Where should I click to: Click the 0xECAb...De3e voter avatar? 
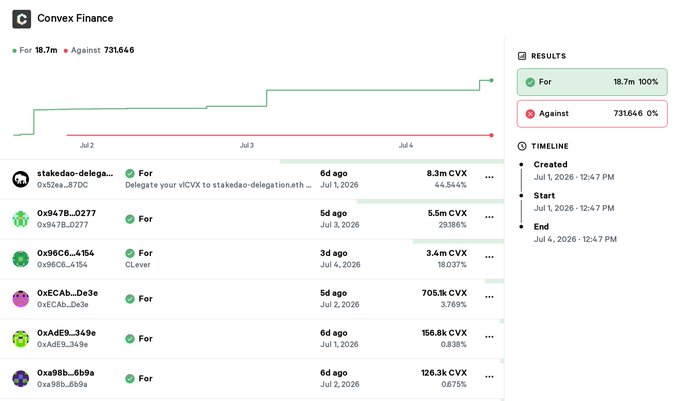[x=20, y=299]
